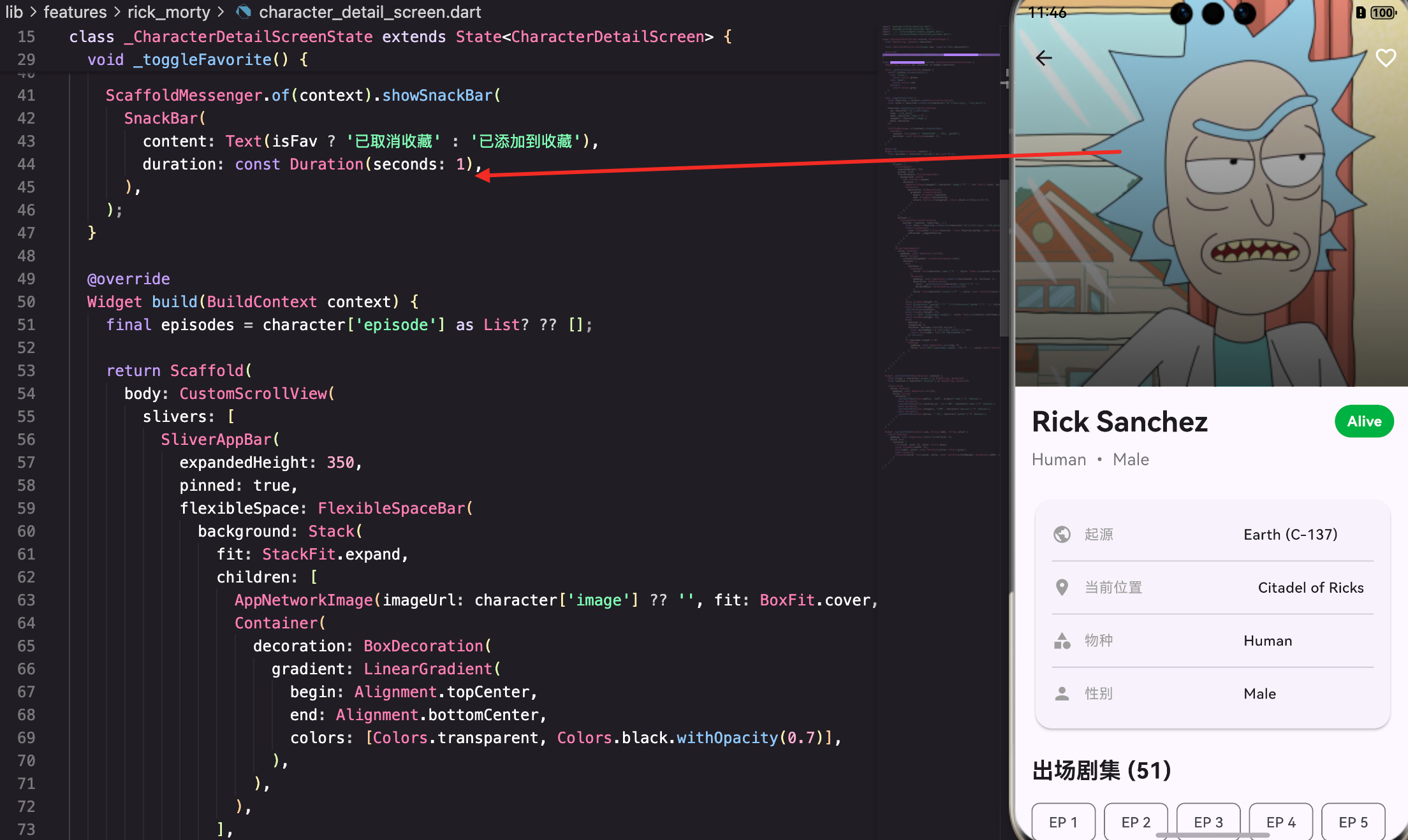The image size is (1408, 840).
Task: Click the globe icon beside 起源
Action: tap(1062, 534)
